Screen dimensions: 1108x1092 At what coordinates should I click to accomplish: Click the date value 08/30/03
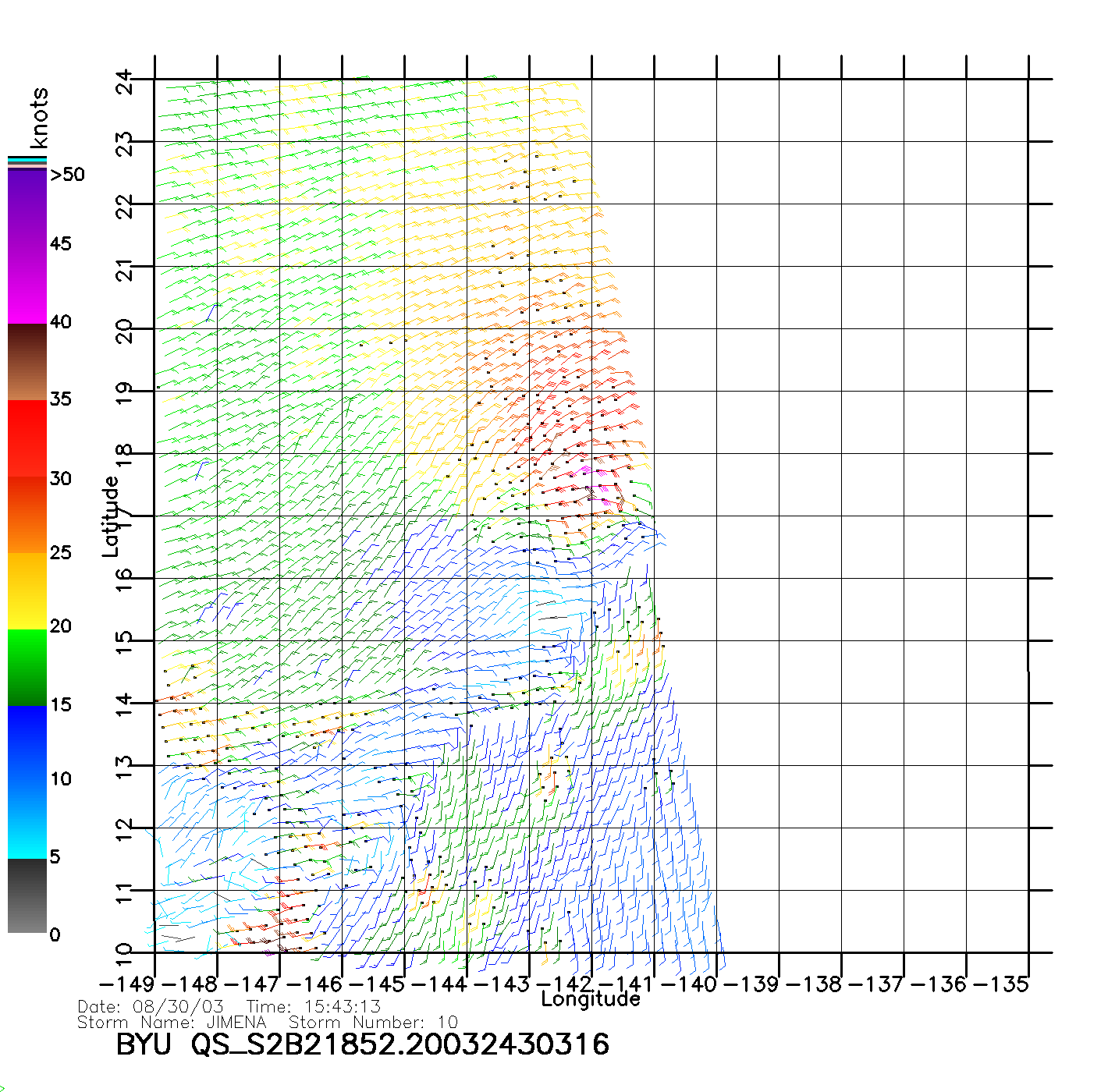coord(179,1007)
